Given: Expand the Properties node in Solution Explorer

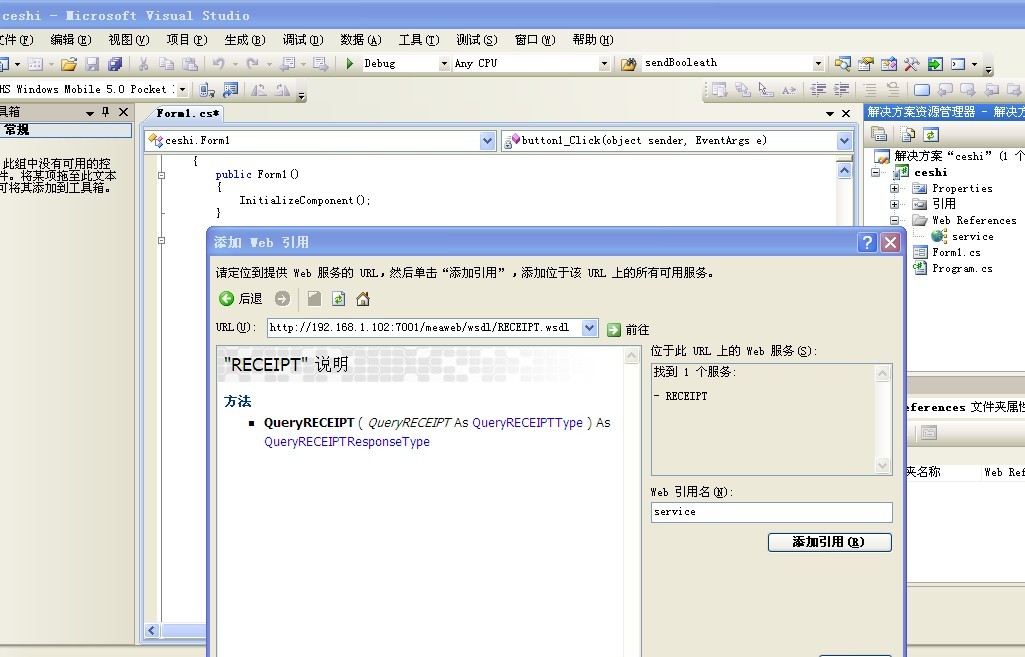Looking at the screenshot, I should coord(894,188).
